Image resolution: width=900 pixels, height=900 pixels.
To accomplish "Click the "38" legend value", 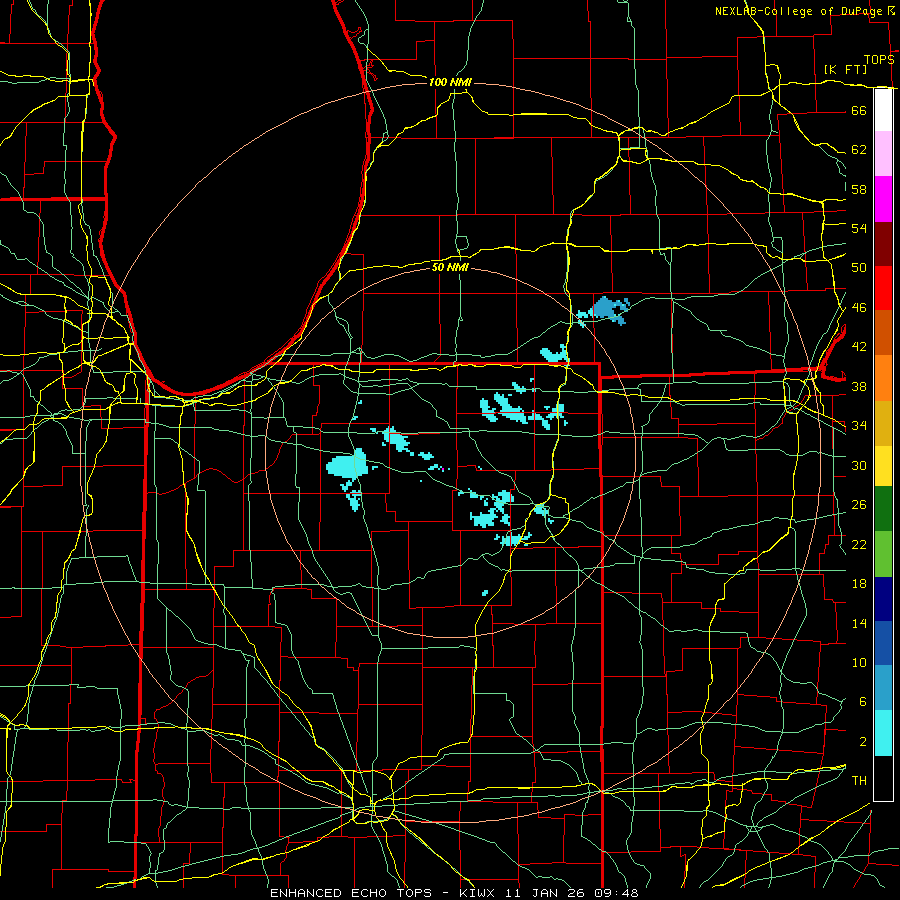I will 859,386.
